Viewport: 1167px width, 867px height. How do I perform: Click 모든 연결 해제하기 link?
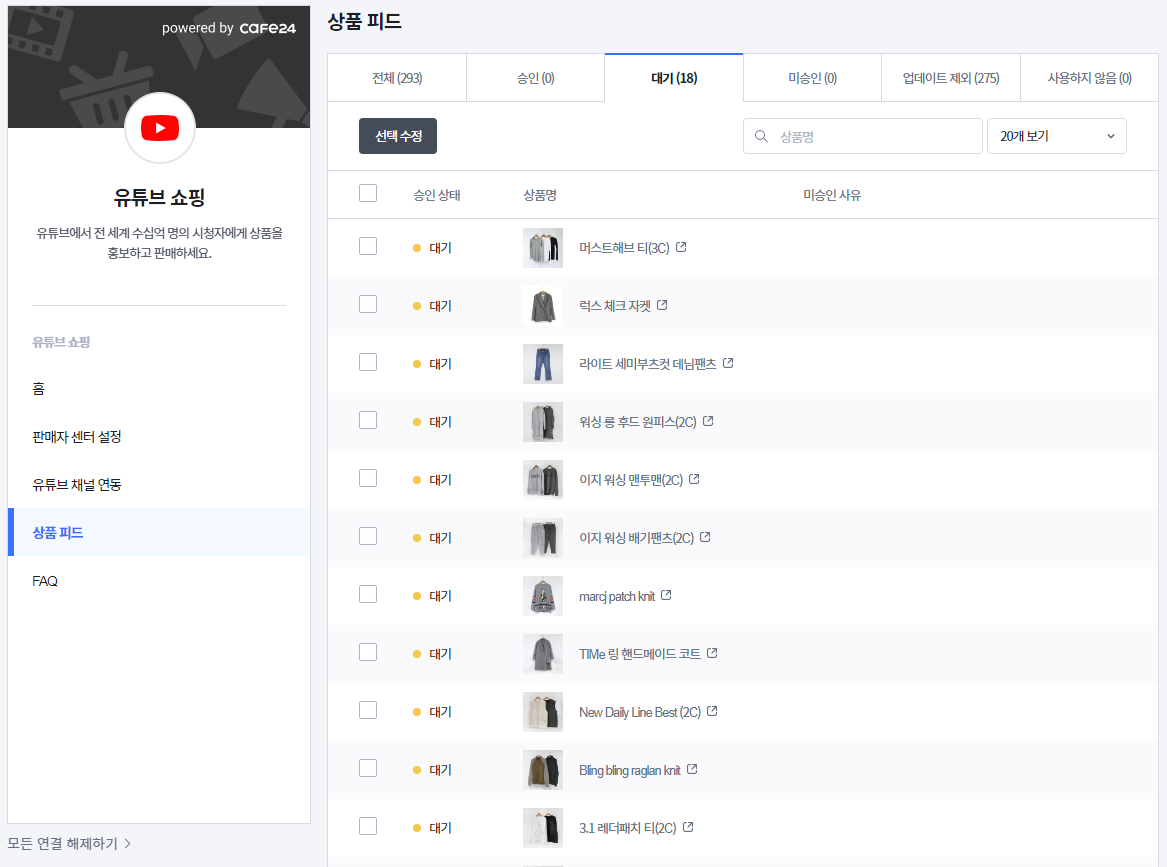(x=63, y=843)
